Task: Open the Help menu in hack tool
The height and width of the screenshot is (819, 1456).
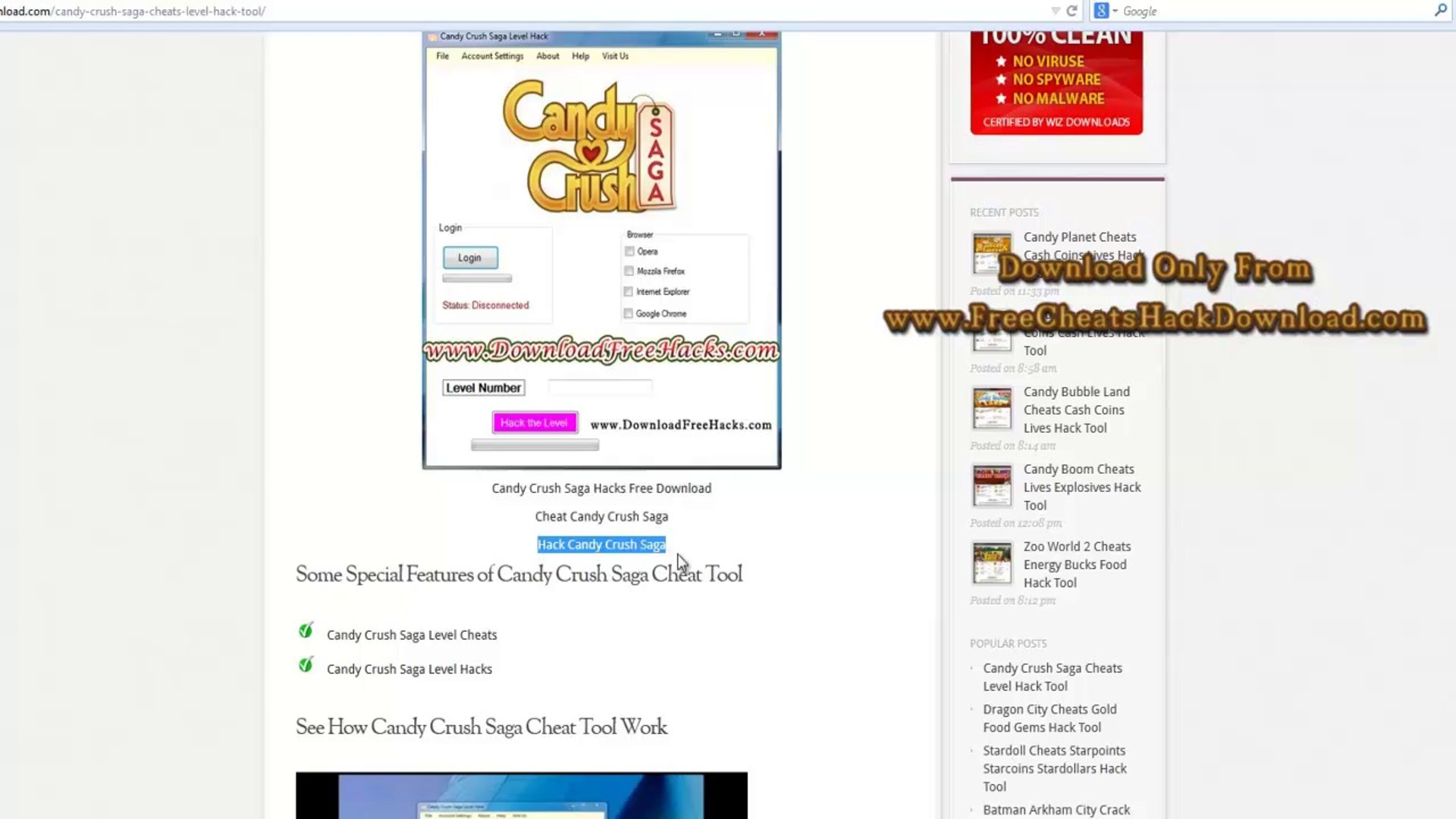Action: click(x=580, y=56)
